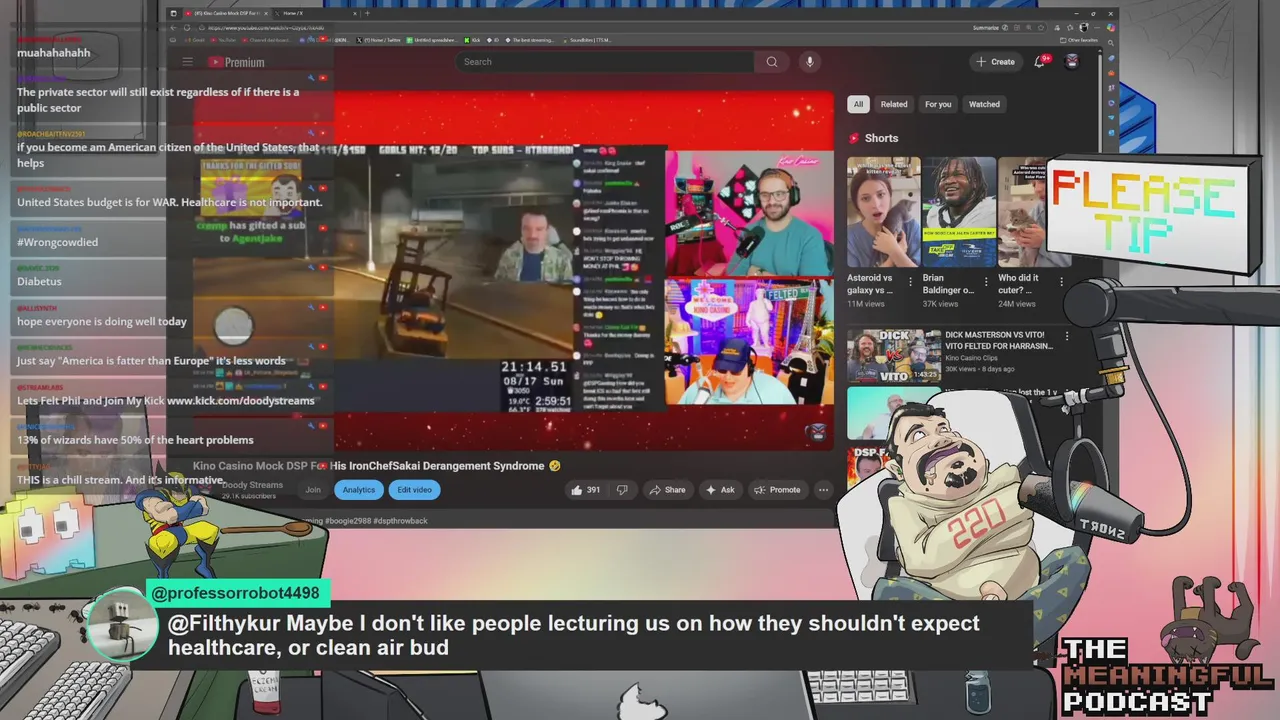Open the Create button menu
The image size is (1280, 720).
pos(995,62)
